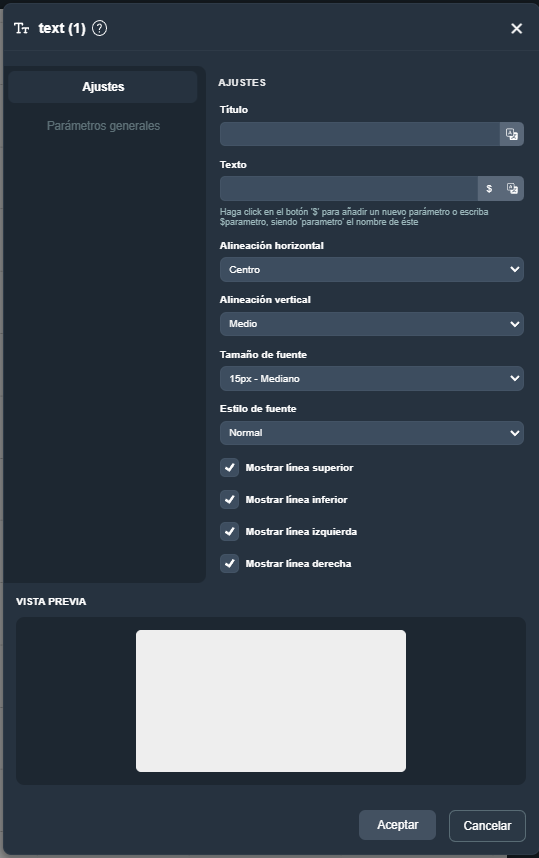The width and height of the screenshot is (539, 858).
Task: Toggle Mostrar línea superior checkbox
Action: 229,467
